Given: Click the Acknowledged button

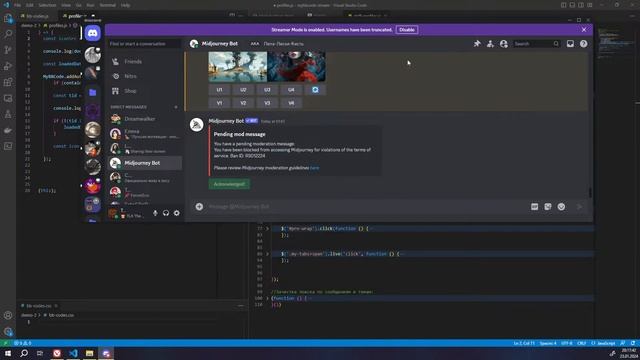Looking at the screenshot, I should 229,184.
